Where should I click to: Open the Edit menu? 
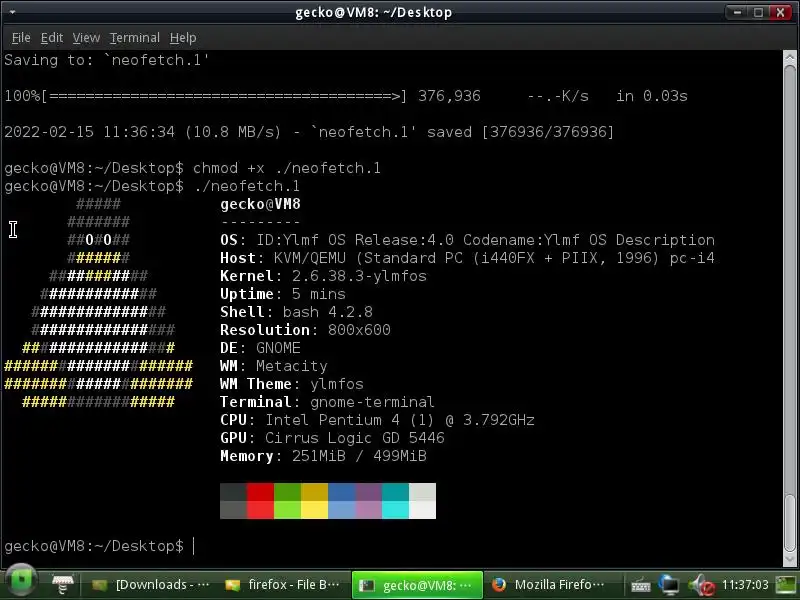click(x=52, y=38)
